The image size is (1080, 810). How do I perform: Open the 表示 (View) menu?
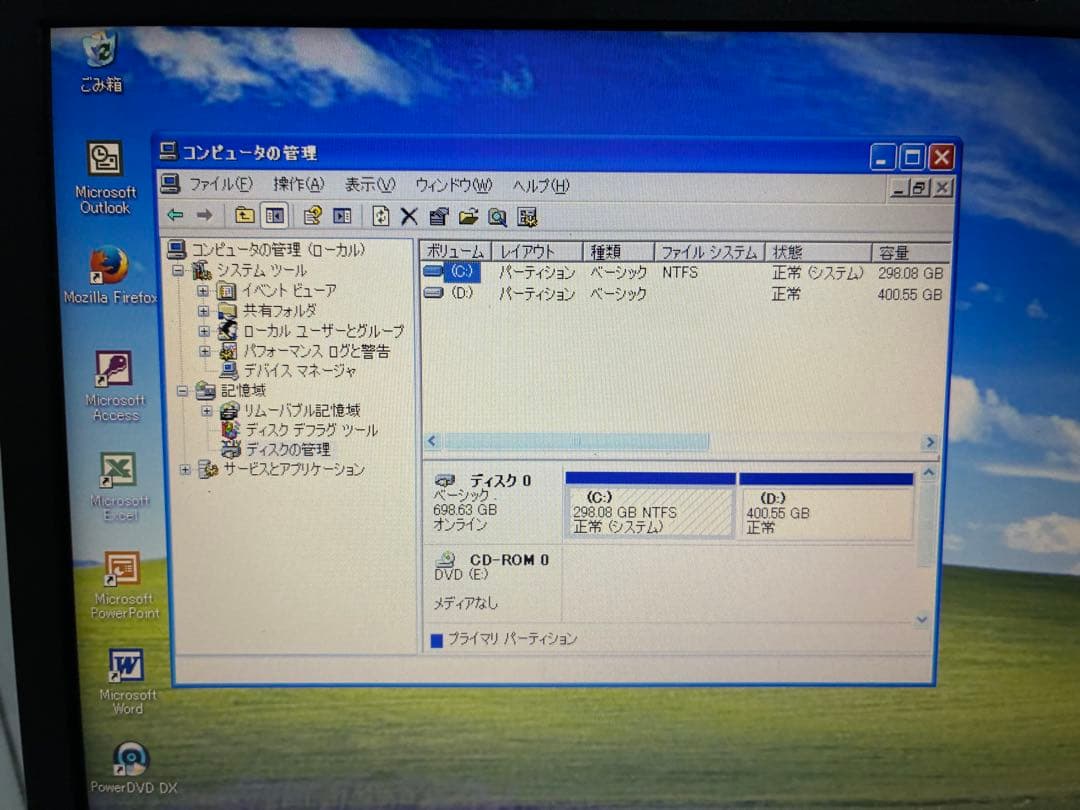[368, 185]
